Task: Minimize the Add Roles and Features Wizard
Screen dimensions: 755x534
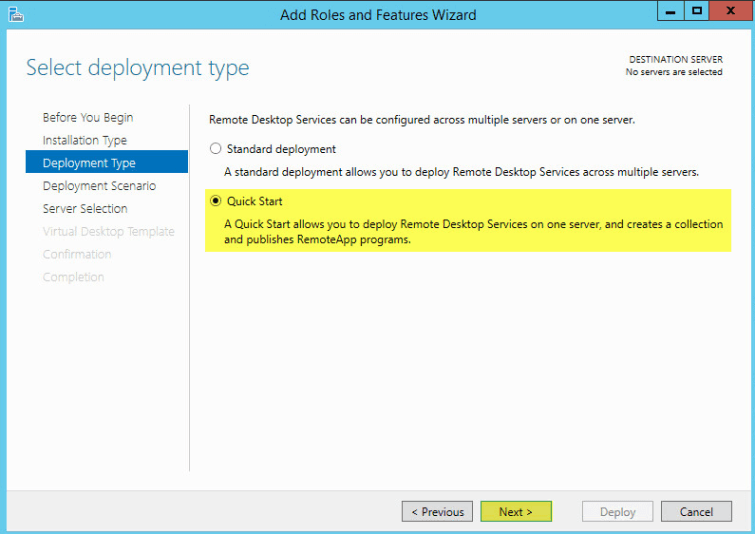Action: tap(671, 12)
